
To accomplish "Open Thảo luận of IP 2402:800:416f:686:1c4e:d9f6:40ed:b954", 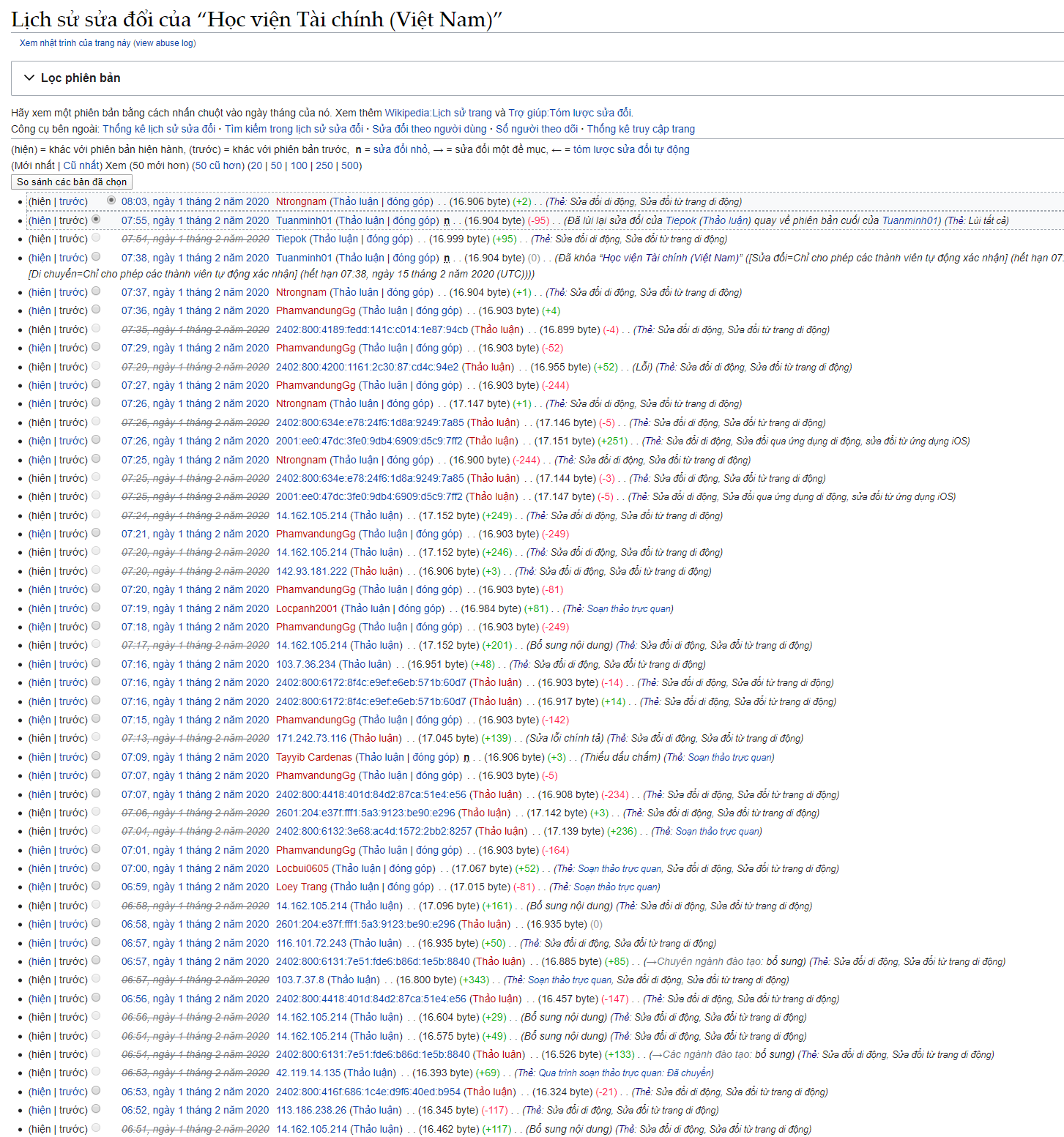I will pos(490,1092).
